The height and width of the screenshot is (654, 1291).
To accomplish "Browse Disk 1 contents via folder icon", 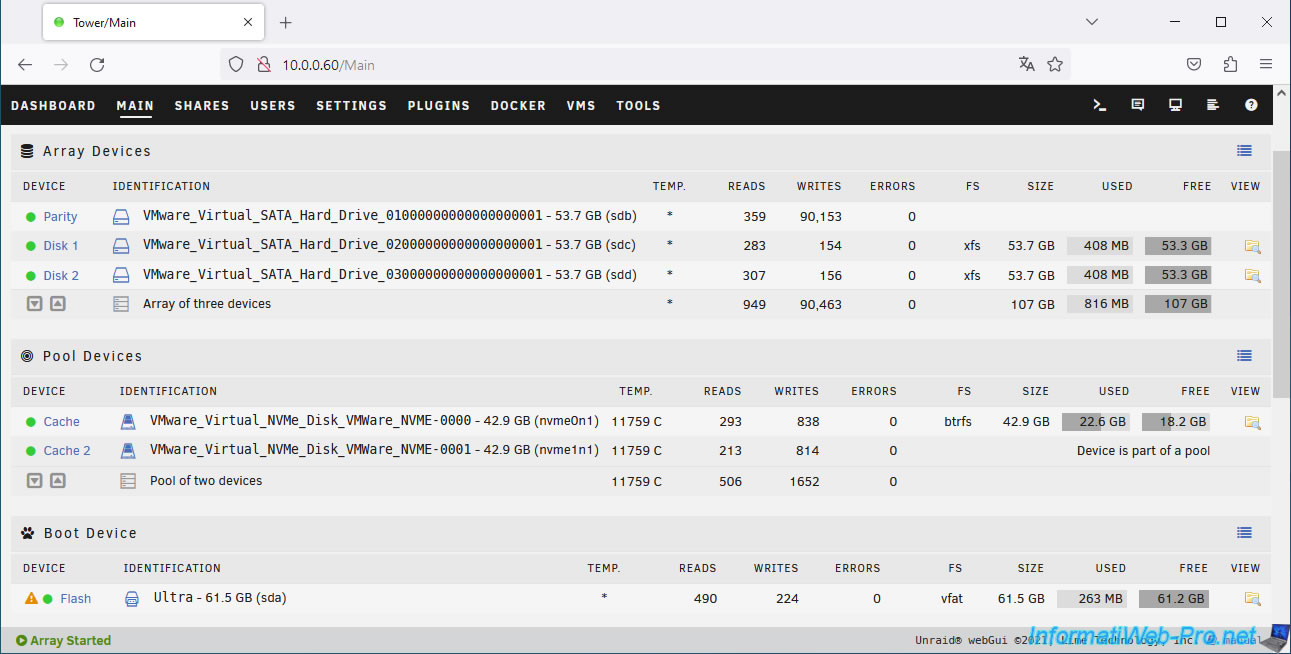I will (x=1252, y=246).
